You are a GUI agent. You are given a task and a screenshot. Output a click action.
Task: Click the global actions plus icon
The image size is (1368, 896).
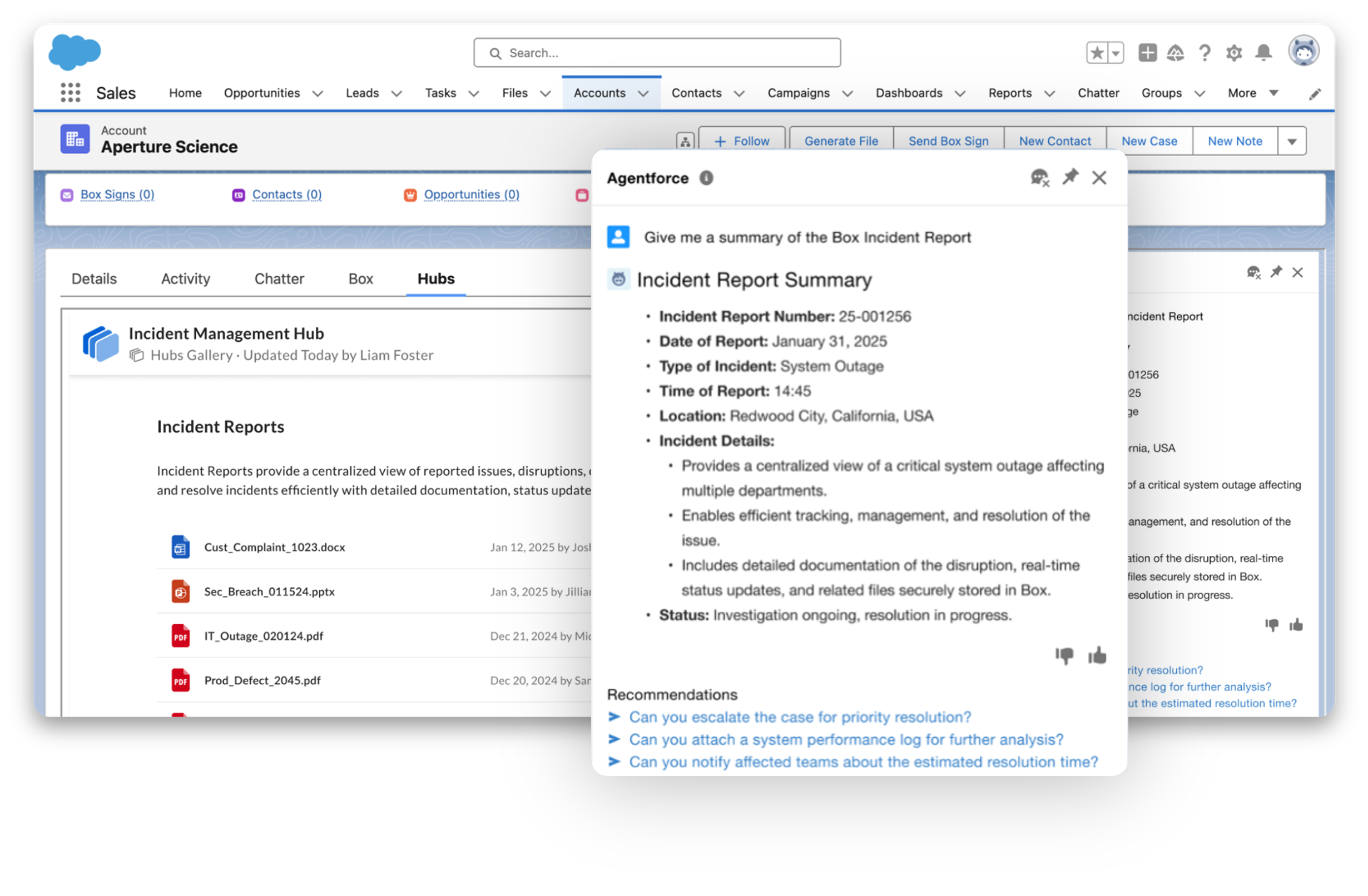pos(1147,53)
